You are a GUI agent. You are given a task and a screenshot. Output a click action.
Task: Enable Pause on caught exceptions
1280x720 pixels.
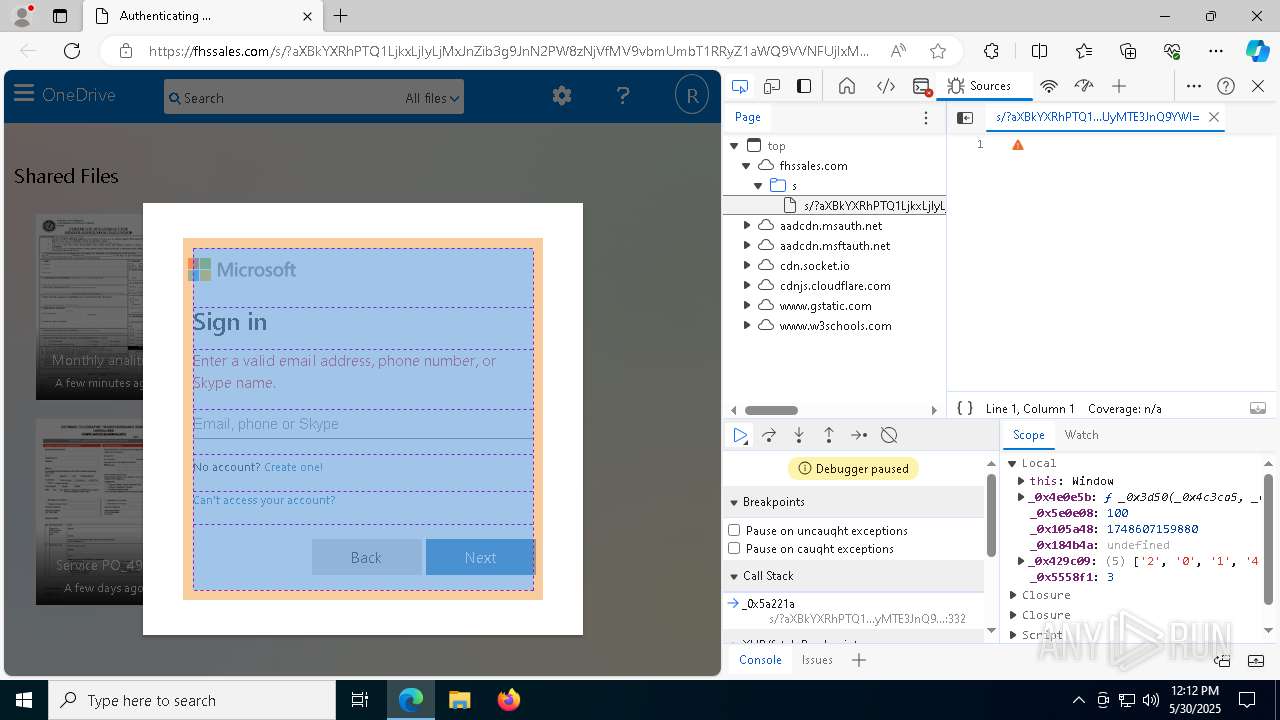coord(734,548)
